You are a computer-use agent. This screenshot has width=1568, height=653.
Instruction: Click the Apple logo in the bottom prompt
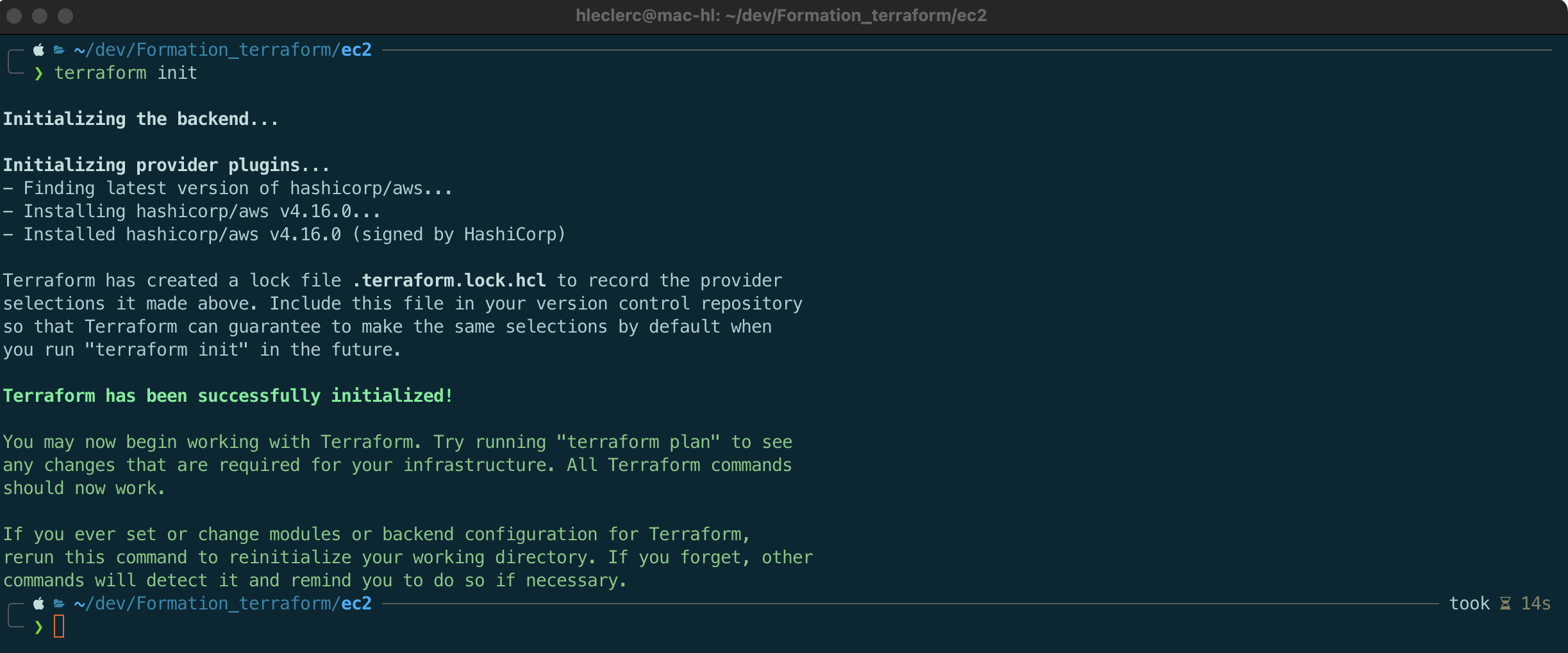click(x=39, y=604)
